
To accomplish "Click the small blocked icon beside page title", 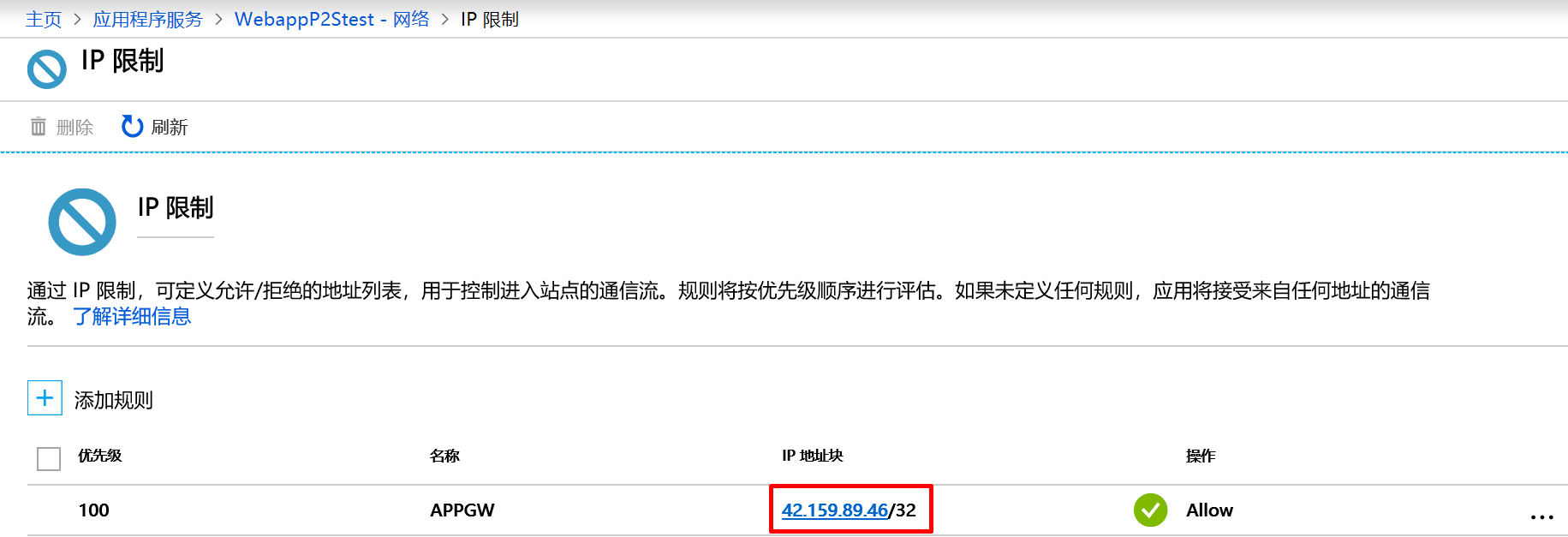I will click(x=46, y=69).
